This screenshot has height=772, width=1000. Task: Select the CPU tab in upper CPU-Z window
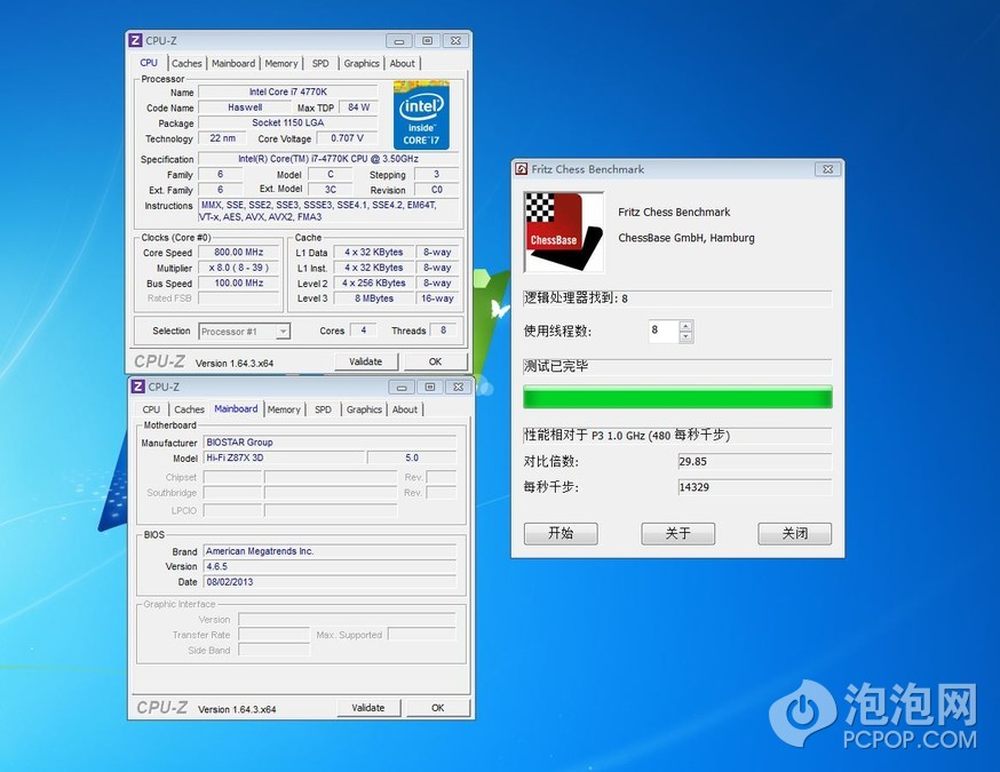pos(149,63)
